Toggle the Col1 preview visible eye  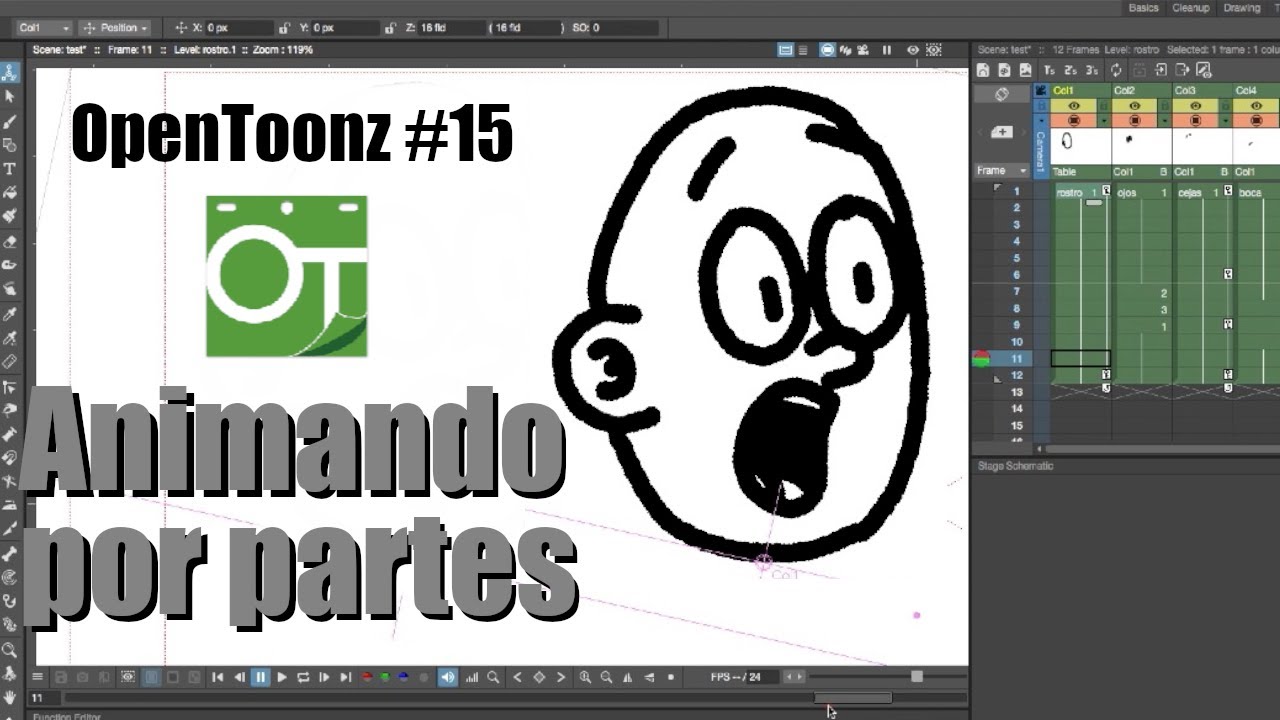point(1074,105)
